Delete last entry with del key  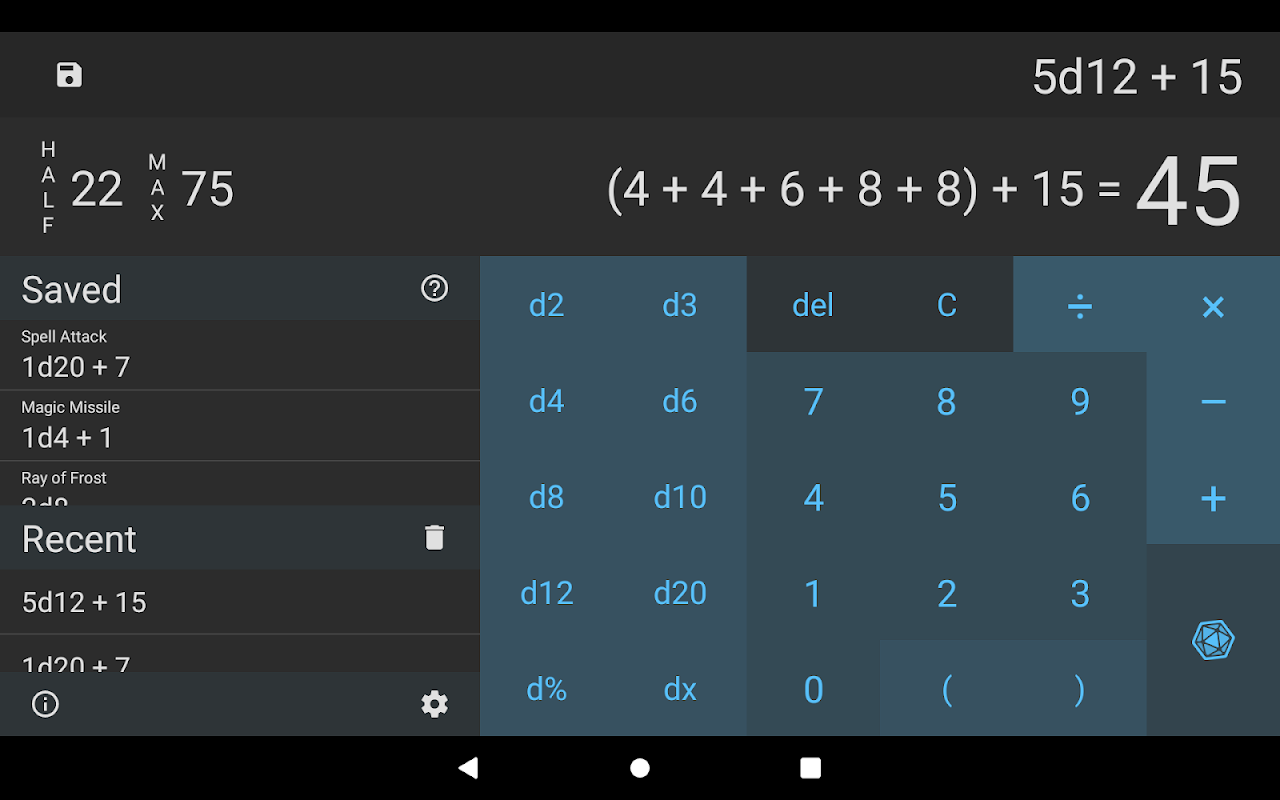click(x=813, y=305)
